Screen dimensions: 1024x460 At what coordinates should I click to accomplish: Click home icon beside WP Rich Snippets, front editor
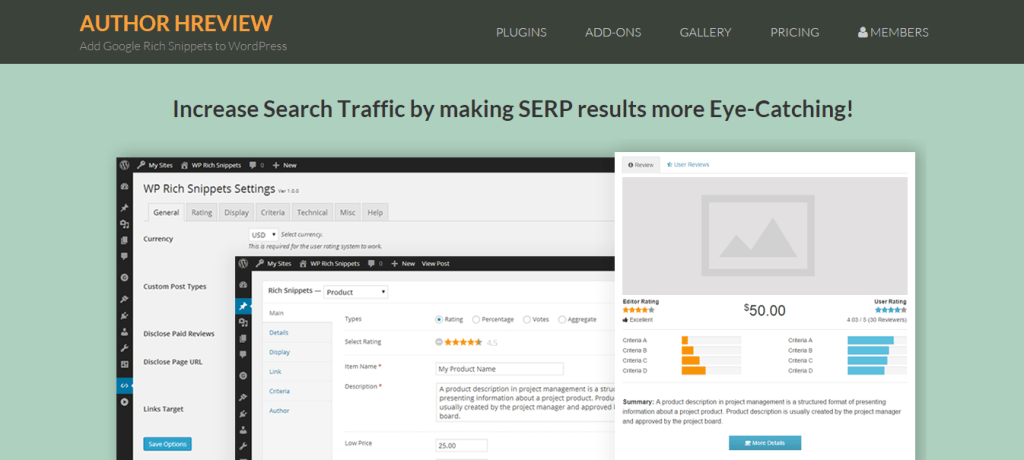pyautogui.click(x=303, y=263)
